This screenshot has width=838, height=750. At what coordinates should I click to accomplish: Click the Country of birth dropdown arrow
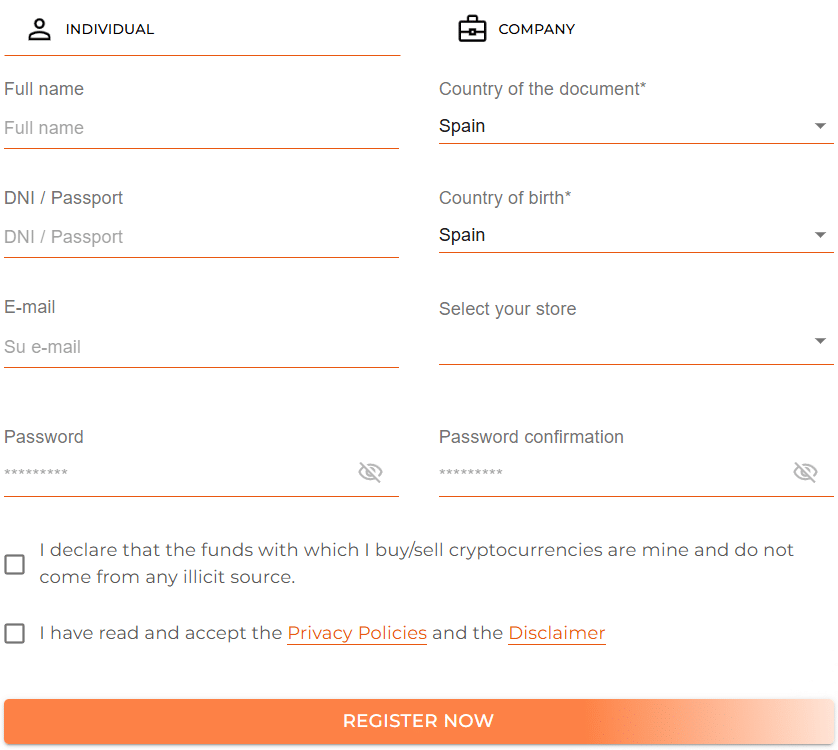(x=820, y=235)
